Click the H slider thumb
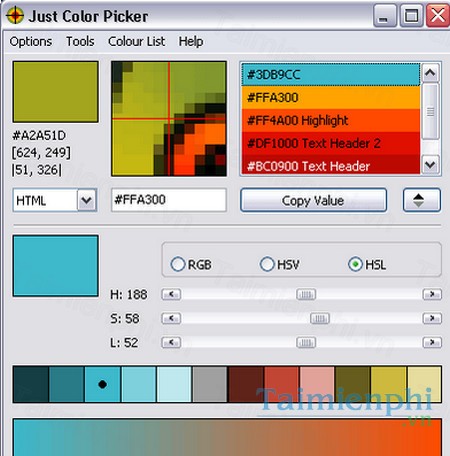Screen dimensions: 450x456 click(x=306, y=294)
